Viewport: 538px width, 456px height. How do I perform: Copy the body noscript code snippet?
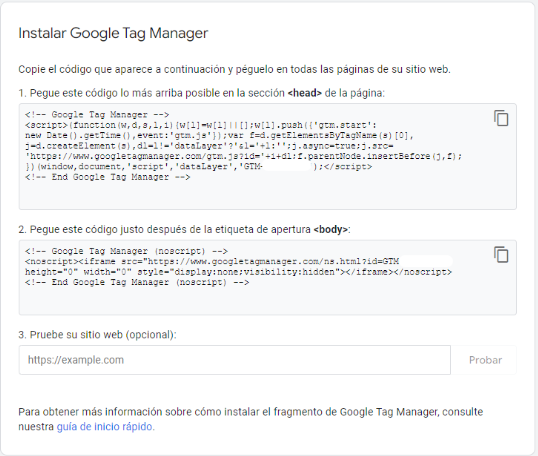click(501, 255)
